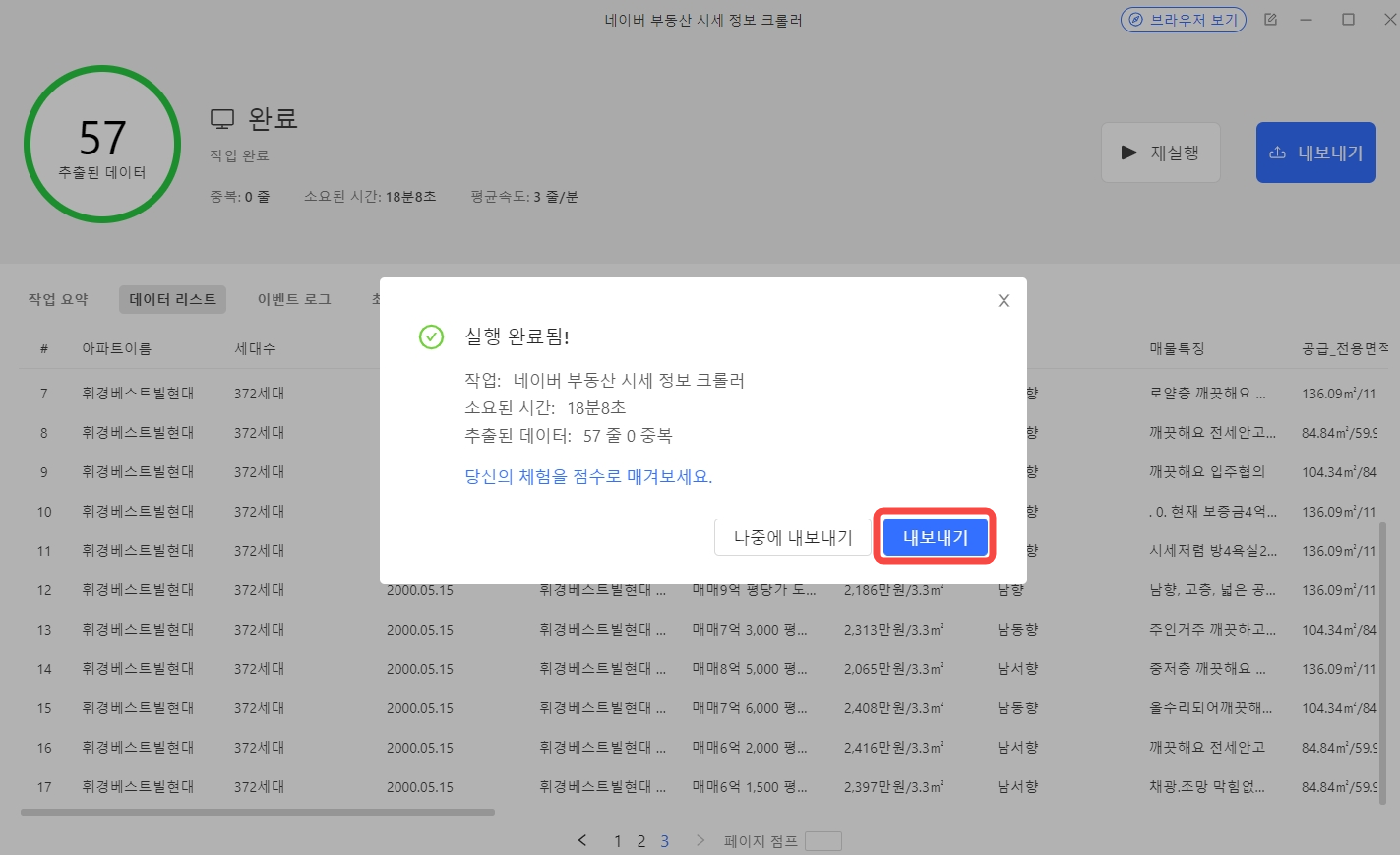Click the edit note icon in title bar
Image resolution: width=1400 pixels, height=855 pixels.
(1270, 20)
